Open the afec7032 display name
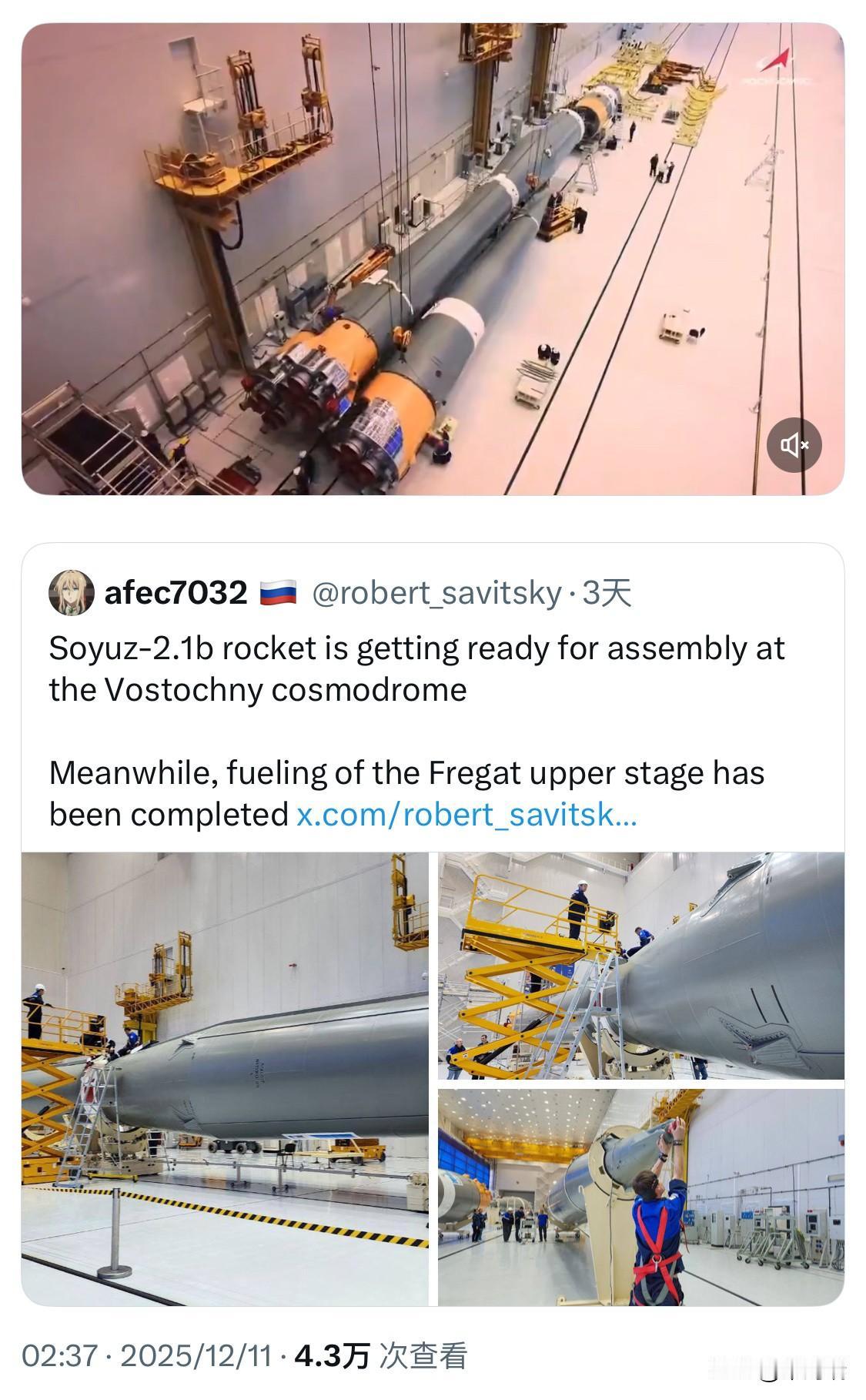The width and height of the screenshot is (866, 1400). pos(176,593)
